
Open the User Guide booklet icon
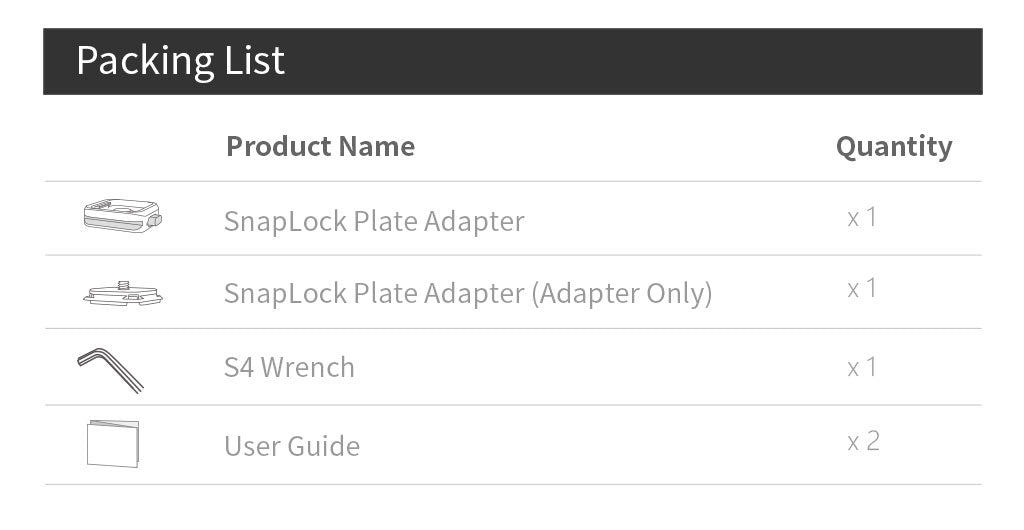pos(112,443)
